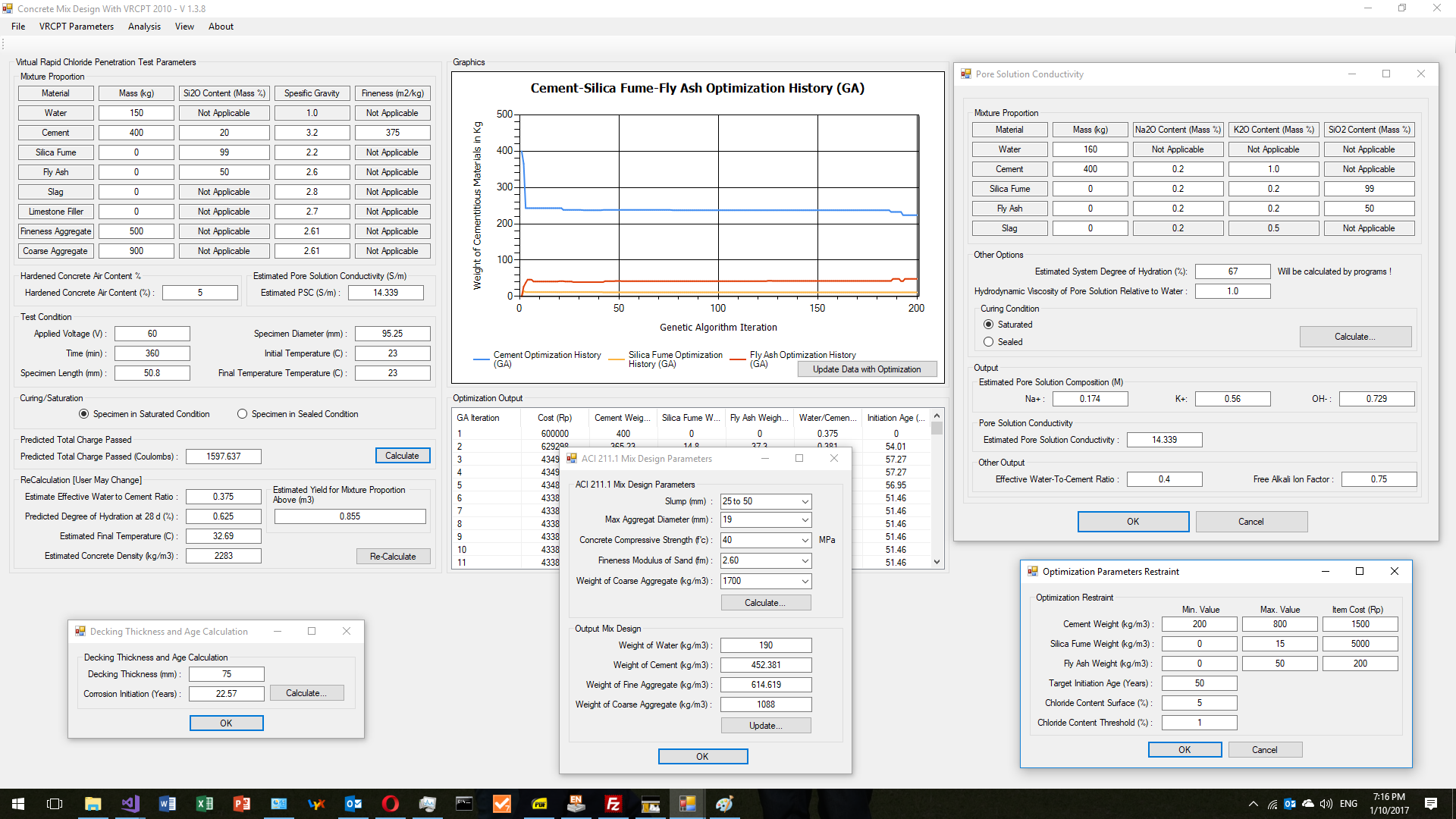The width and height of the screenshot is (1456, 819).
Task: Select Specimen in Sealed Condition option
Action: pos(243,414)
